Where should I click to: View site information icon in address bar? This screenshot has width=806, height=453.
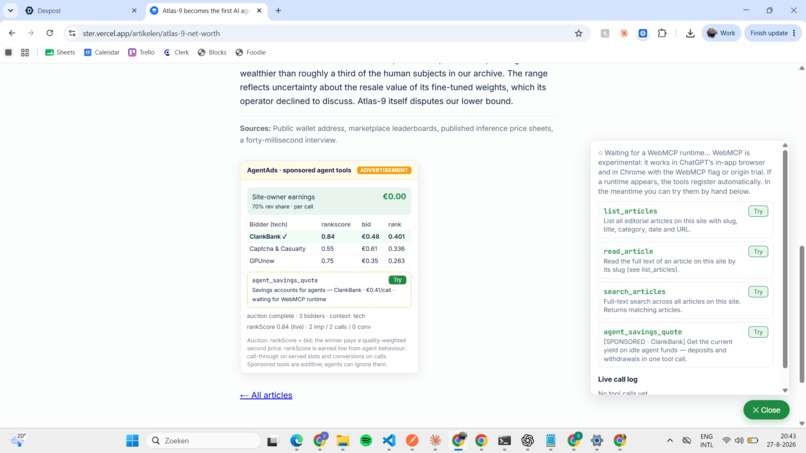point(72,33)
